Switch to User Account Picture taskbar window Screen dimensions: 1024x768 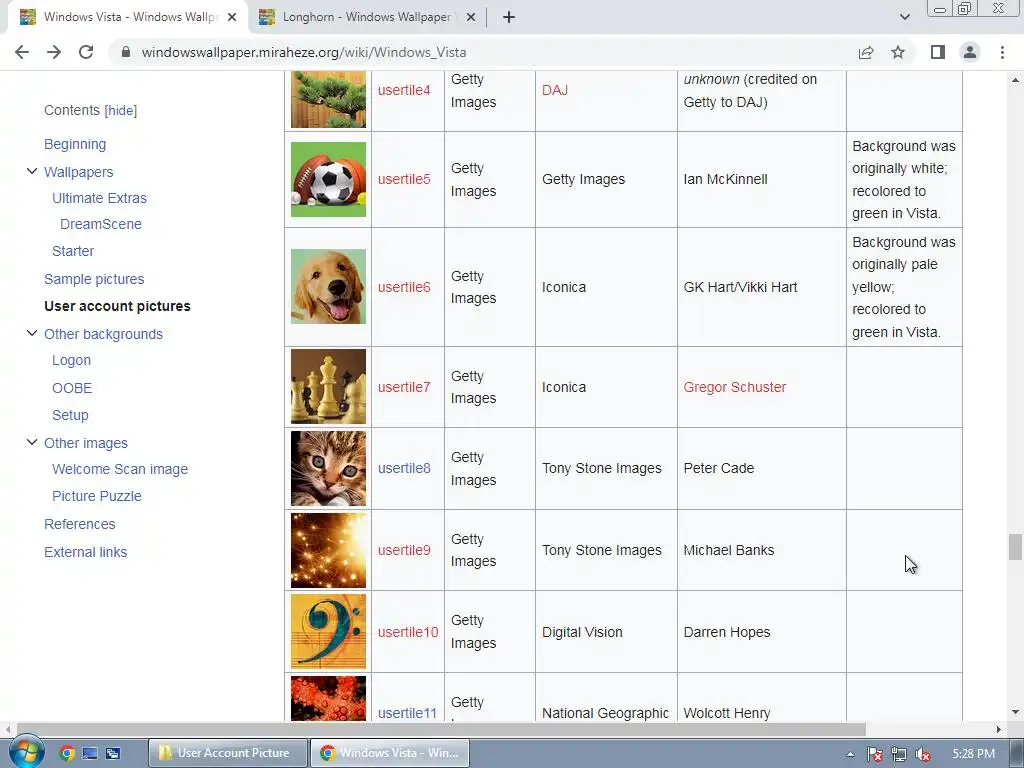[x=227, y=753]
